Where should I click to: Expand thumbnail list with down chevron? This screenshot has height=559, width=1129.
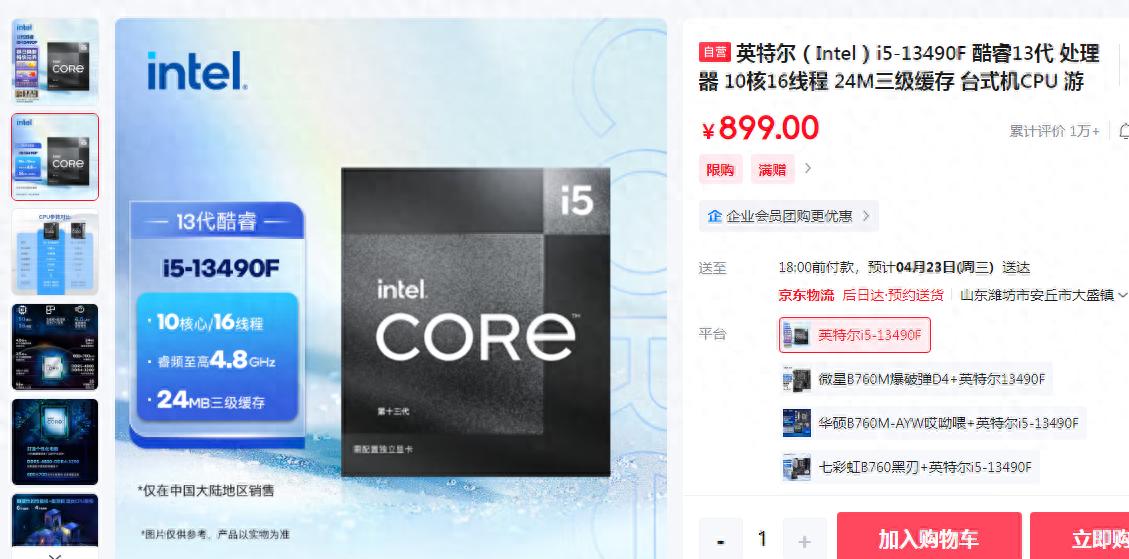[x=55, y=554]
